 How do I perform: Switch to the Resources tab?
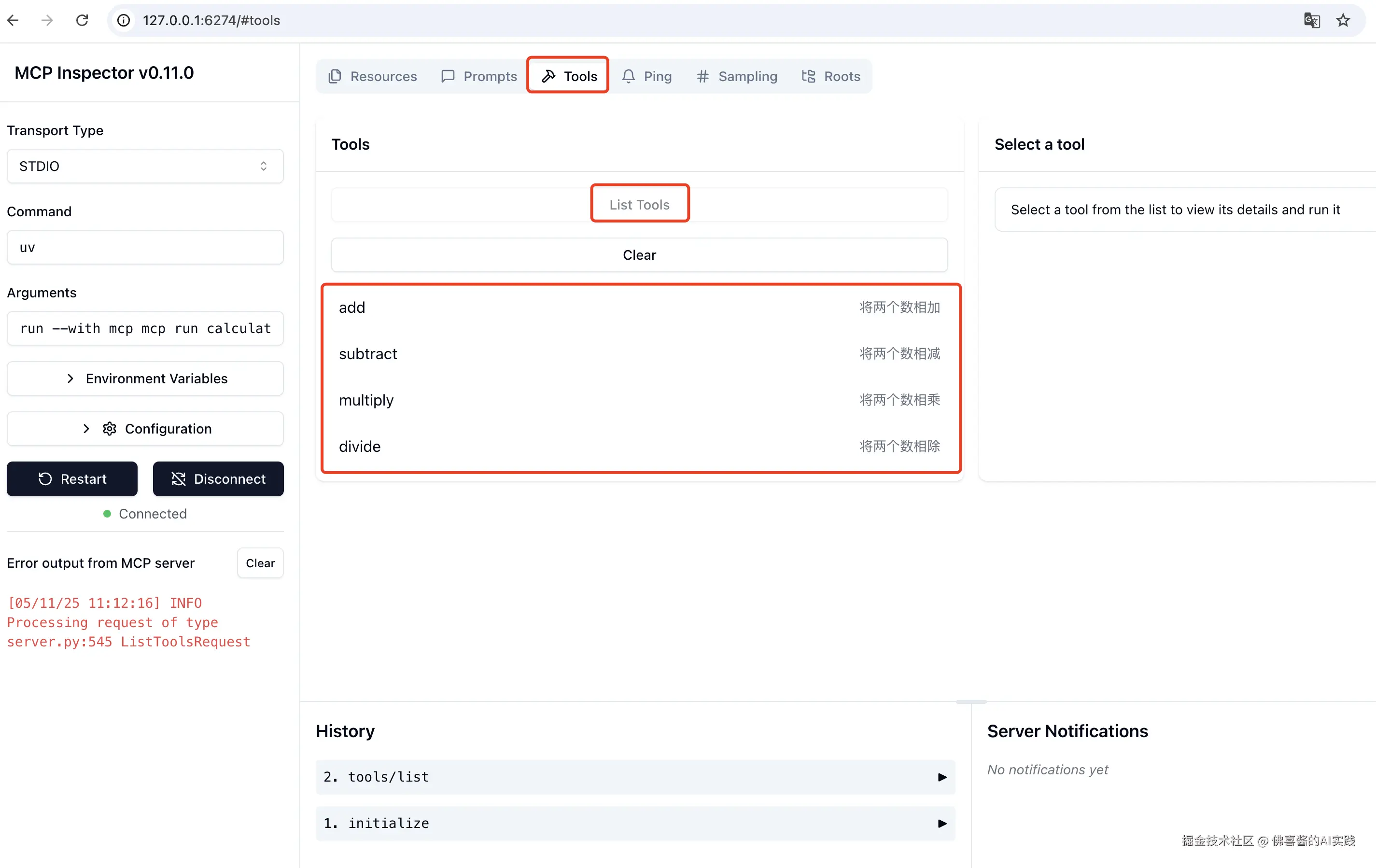pos(373,76)
